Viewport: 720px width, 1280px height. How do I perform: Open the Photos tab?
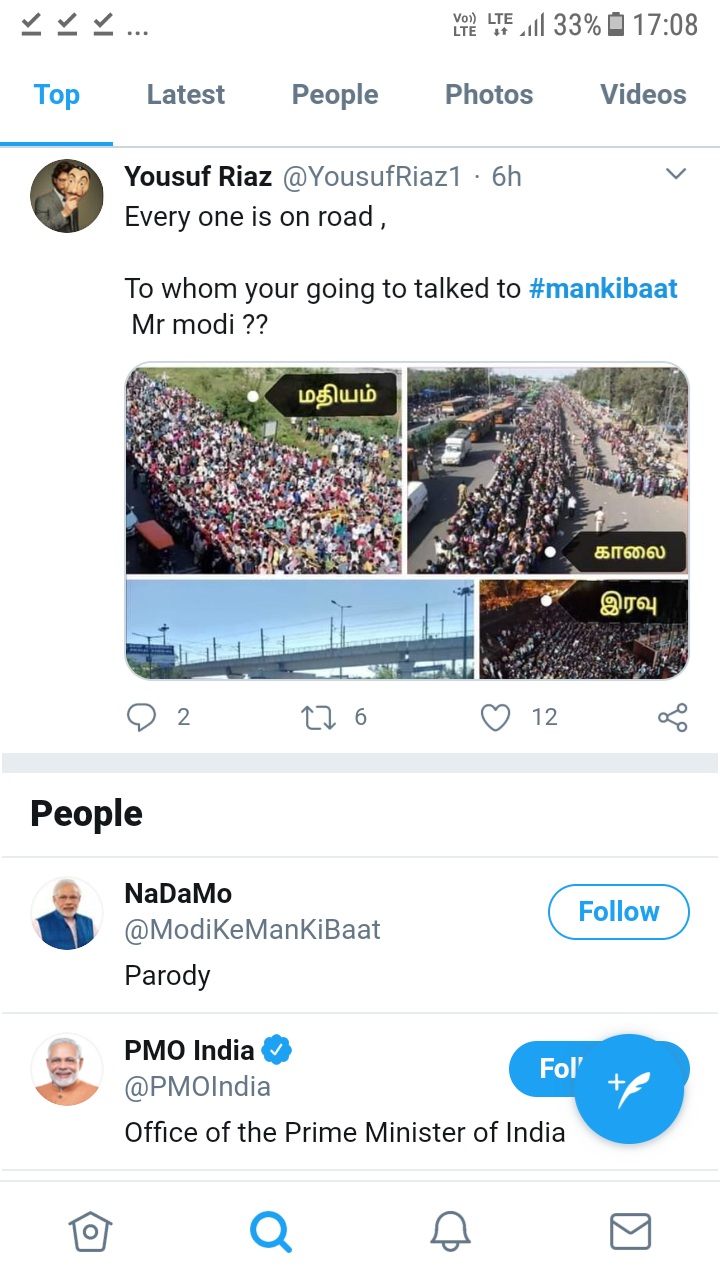pos(489,95)
